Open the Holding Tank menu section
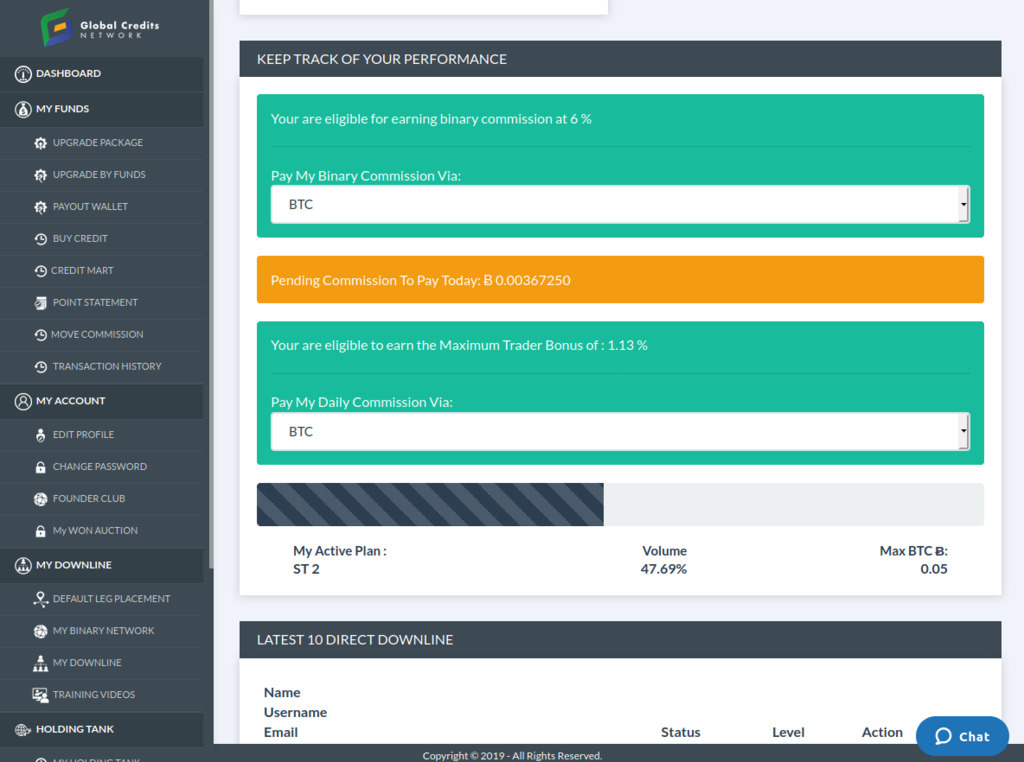 point(74,729)
